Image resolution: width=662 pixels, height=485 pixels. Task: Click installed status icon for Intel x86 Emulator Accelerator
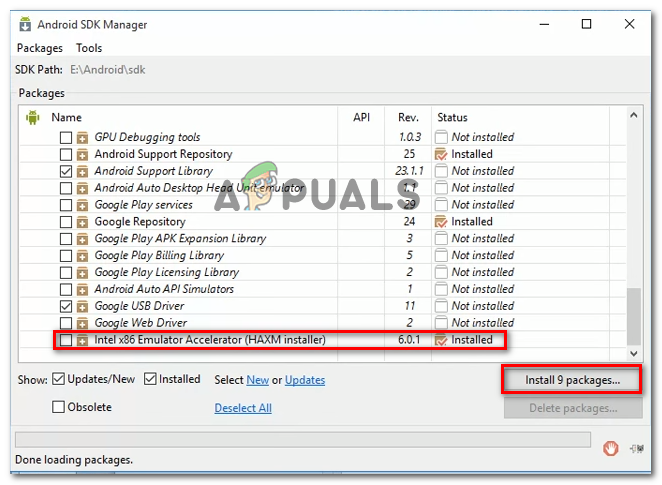click(x=441, y=340)
